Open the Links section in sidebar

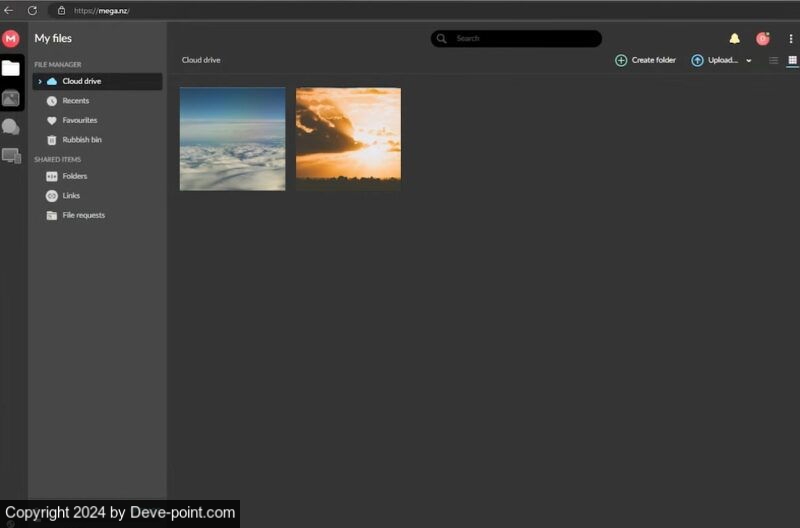[71, 196]
